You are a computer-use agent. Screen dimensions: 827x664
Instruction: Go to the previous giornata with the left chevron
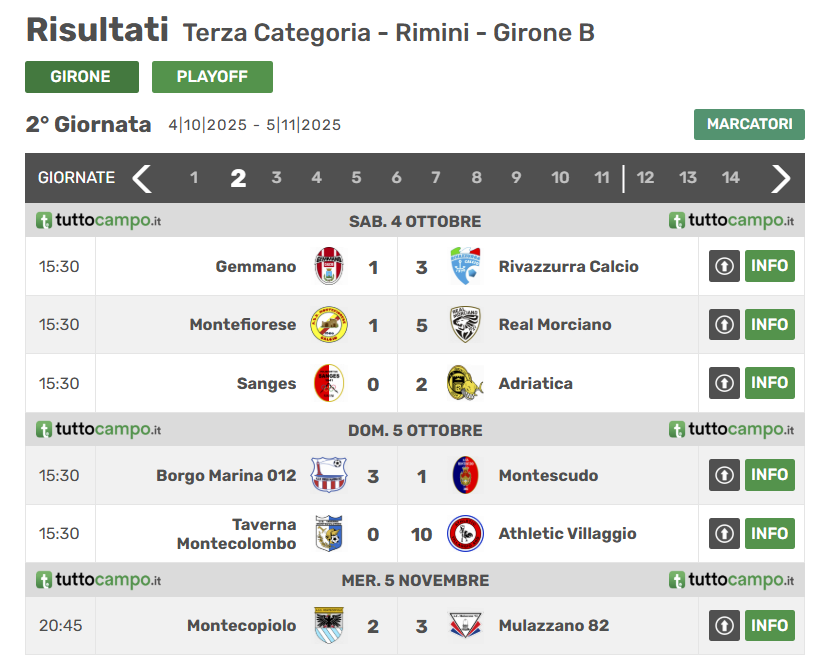click(142, 178)
